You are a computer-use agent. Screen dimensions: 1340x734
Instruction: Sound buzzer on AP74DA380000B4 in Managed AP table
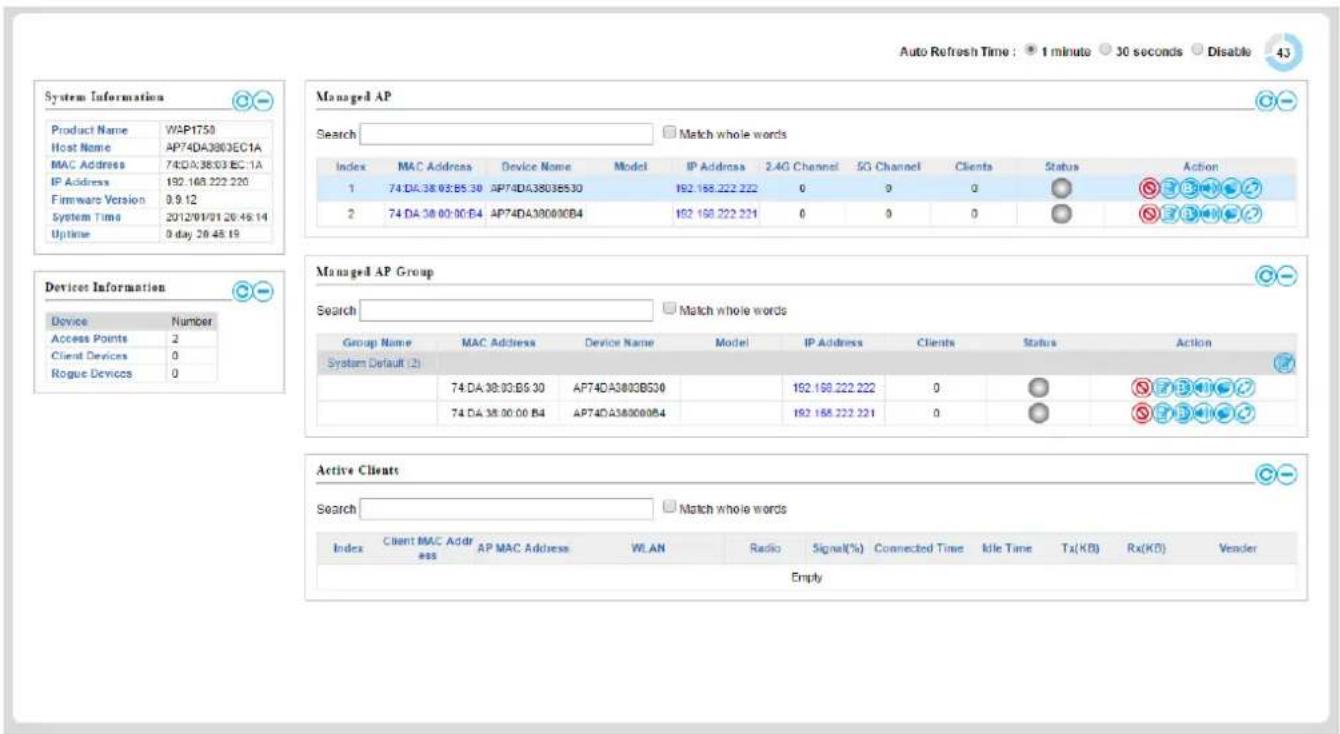(1210, 213)
